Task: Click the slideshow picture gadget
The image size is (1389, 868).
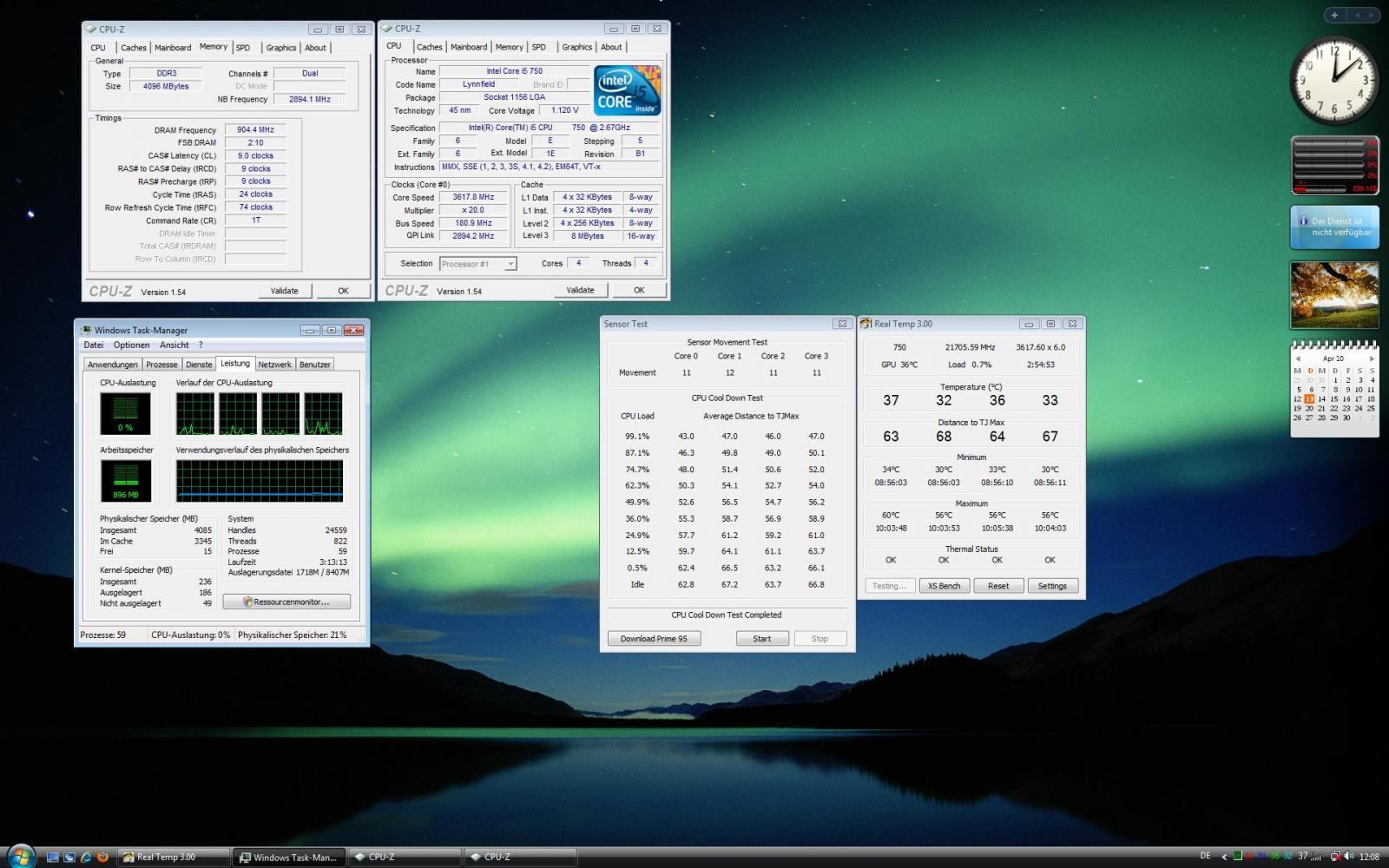Action: click(x=1334, y=295)
